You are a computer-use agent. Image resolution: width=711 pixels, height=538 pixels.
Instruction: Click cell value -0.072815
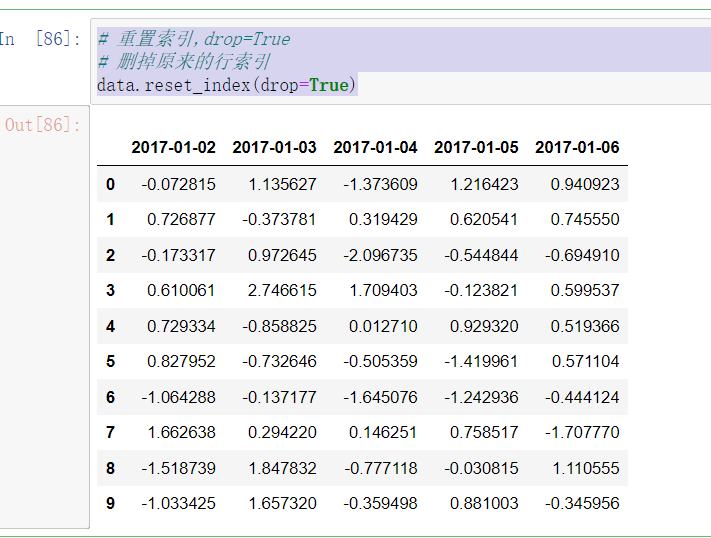click(178, 184)
